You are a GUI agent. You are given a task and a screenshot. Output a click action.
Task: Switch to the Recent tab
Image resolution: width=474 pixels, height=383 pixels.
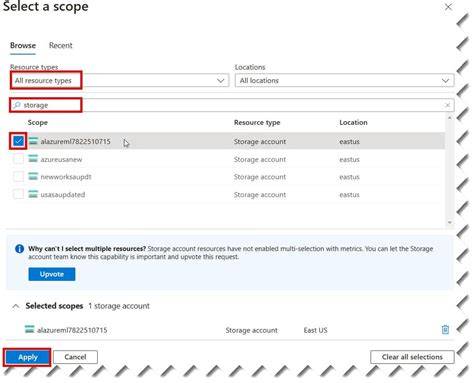point(60,45)
